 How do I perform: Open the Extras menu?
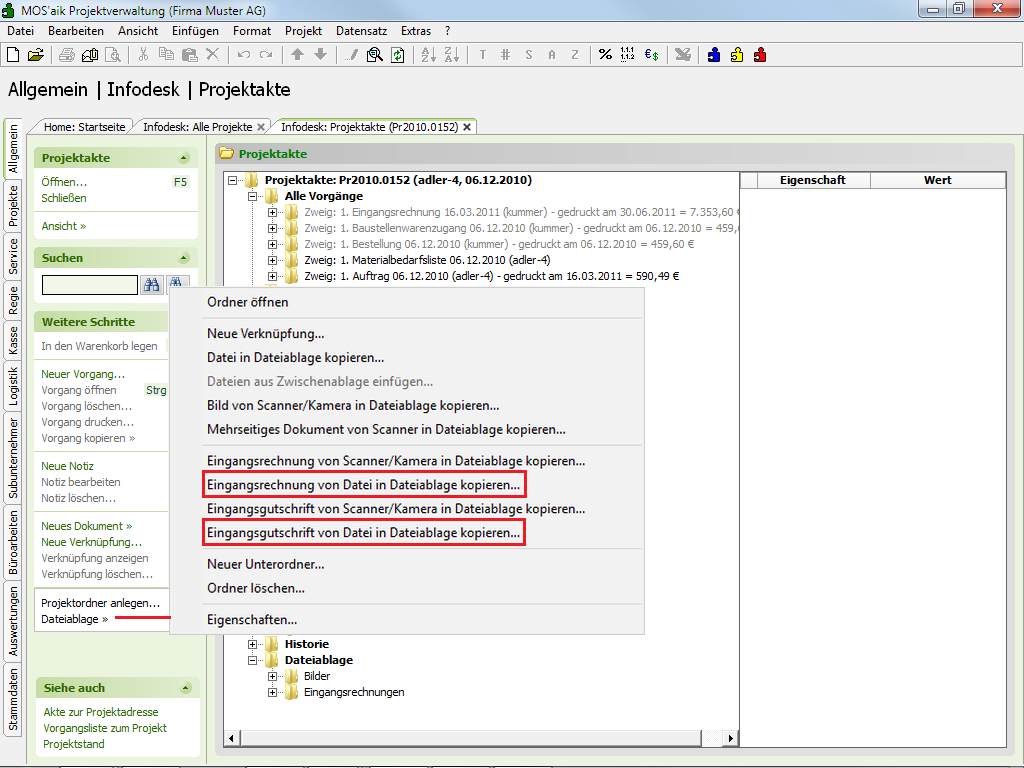(416, 31)
